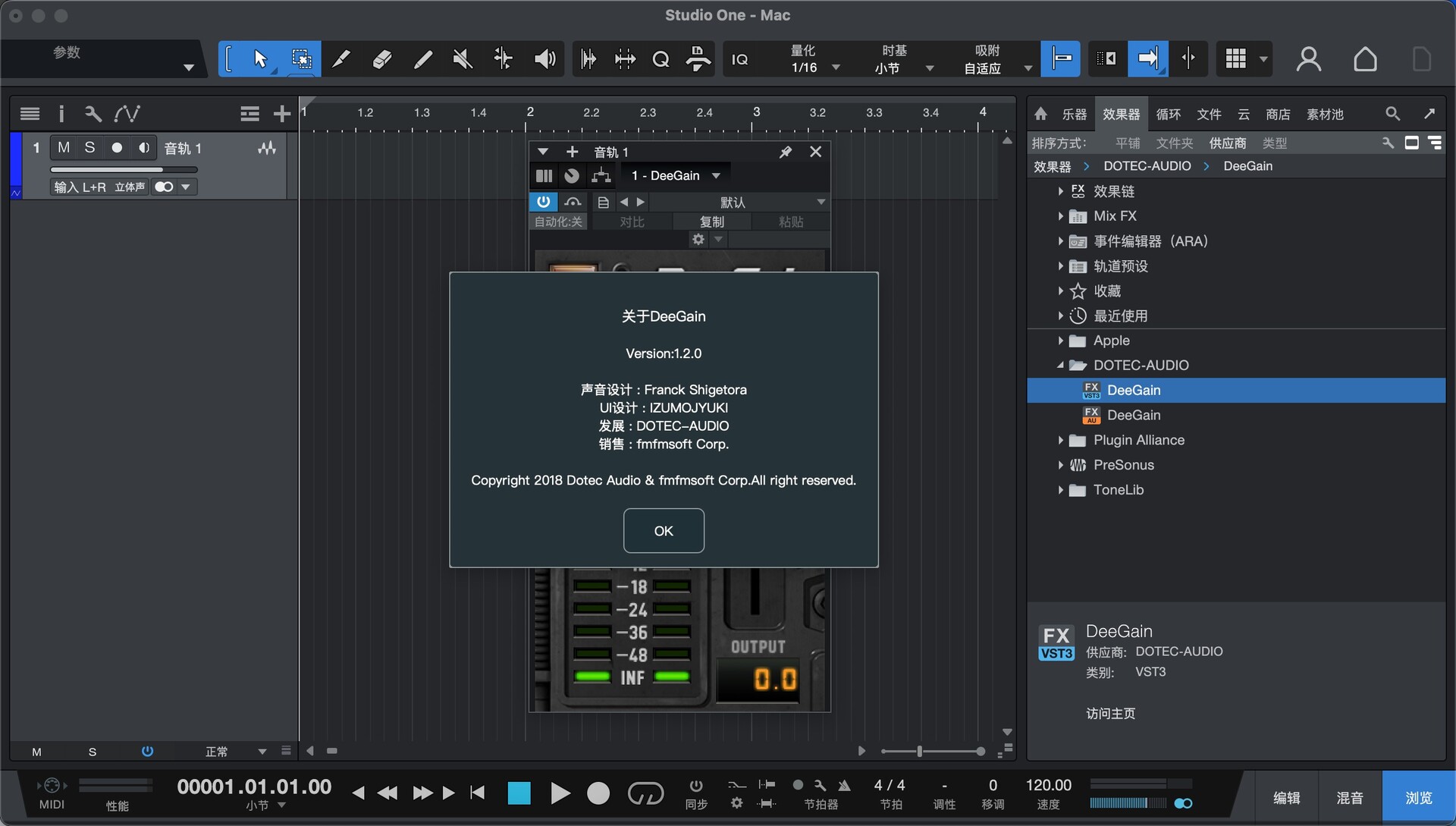The height and width of the screenshot is (826, 1456).
Task: Toggle monitor on 音轨 1
Action: point(143,148)
